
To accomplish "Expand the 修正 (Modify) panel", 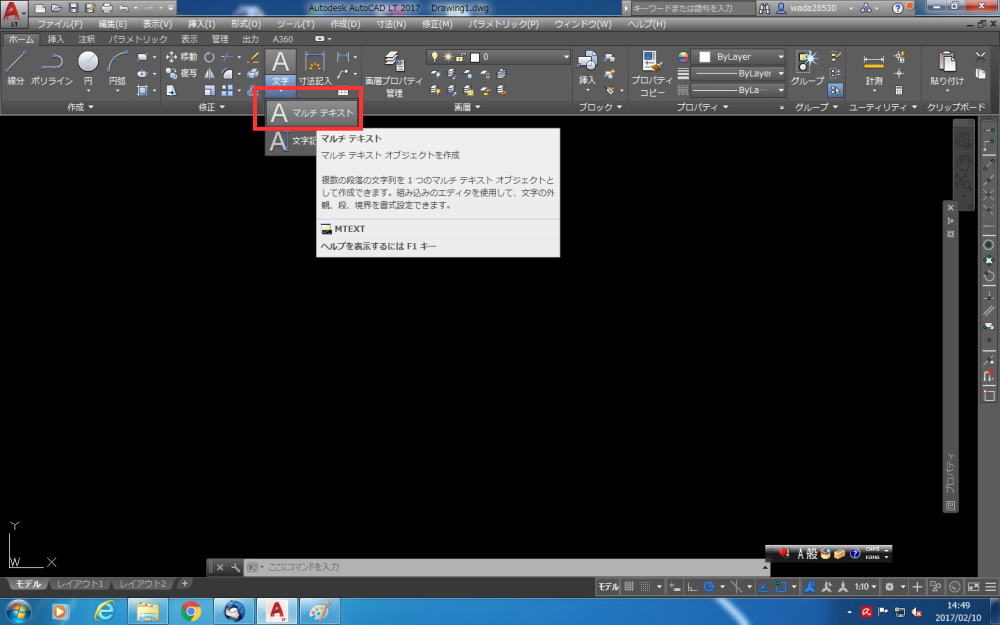I will 212,107.
